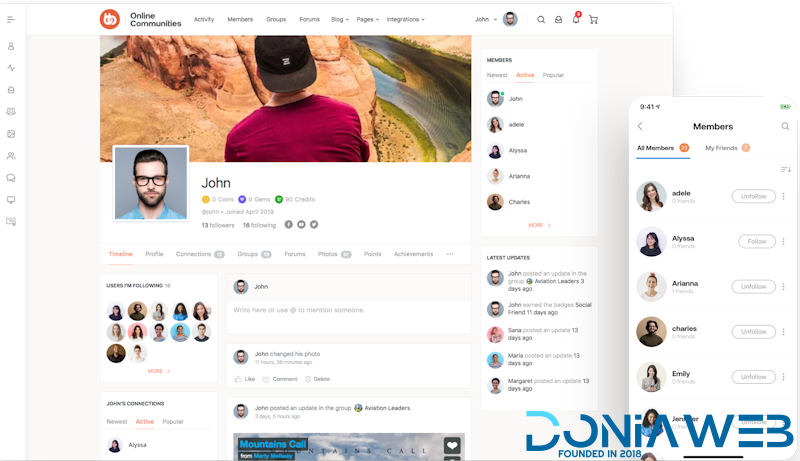Select the Popular tab in Members widget
The width and height of the screenshot is (800, 461).
coord(553,75)
